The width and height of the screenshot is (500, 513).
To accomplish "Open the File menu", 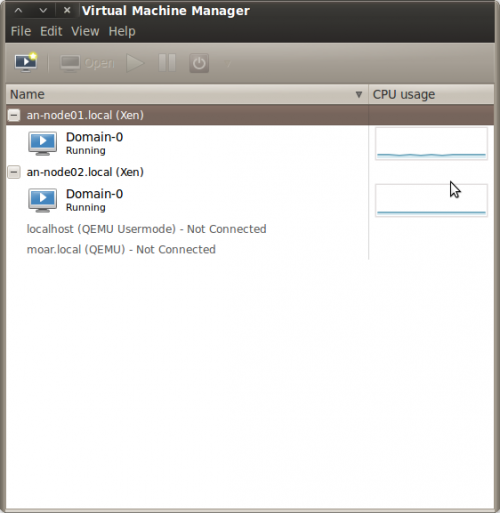I will pyautogui.click(x=21, y=31).
